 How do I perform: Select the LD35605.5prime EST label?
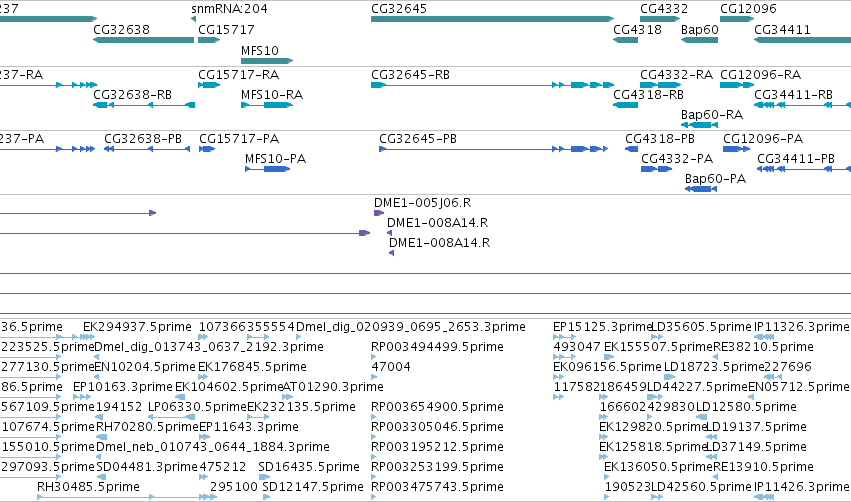pos(701,327)
